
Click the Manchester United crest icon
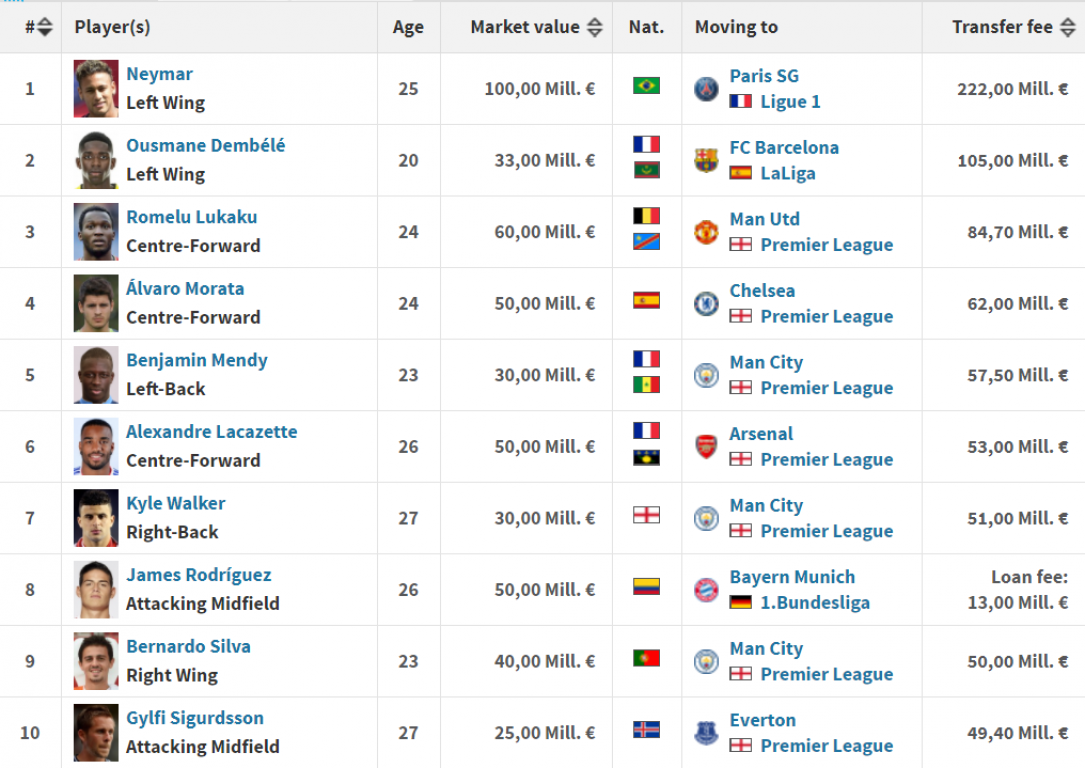tap(707, 232)
